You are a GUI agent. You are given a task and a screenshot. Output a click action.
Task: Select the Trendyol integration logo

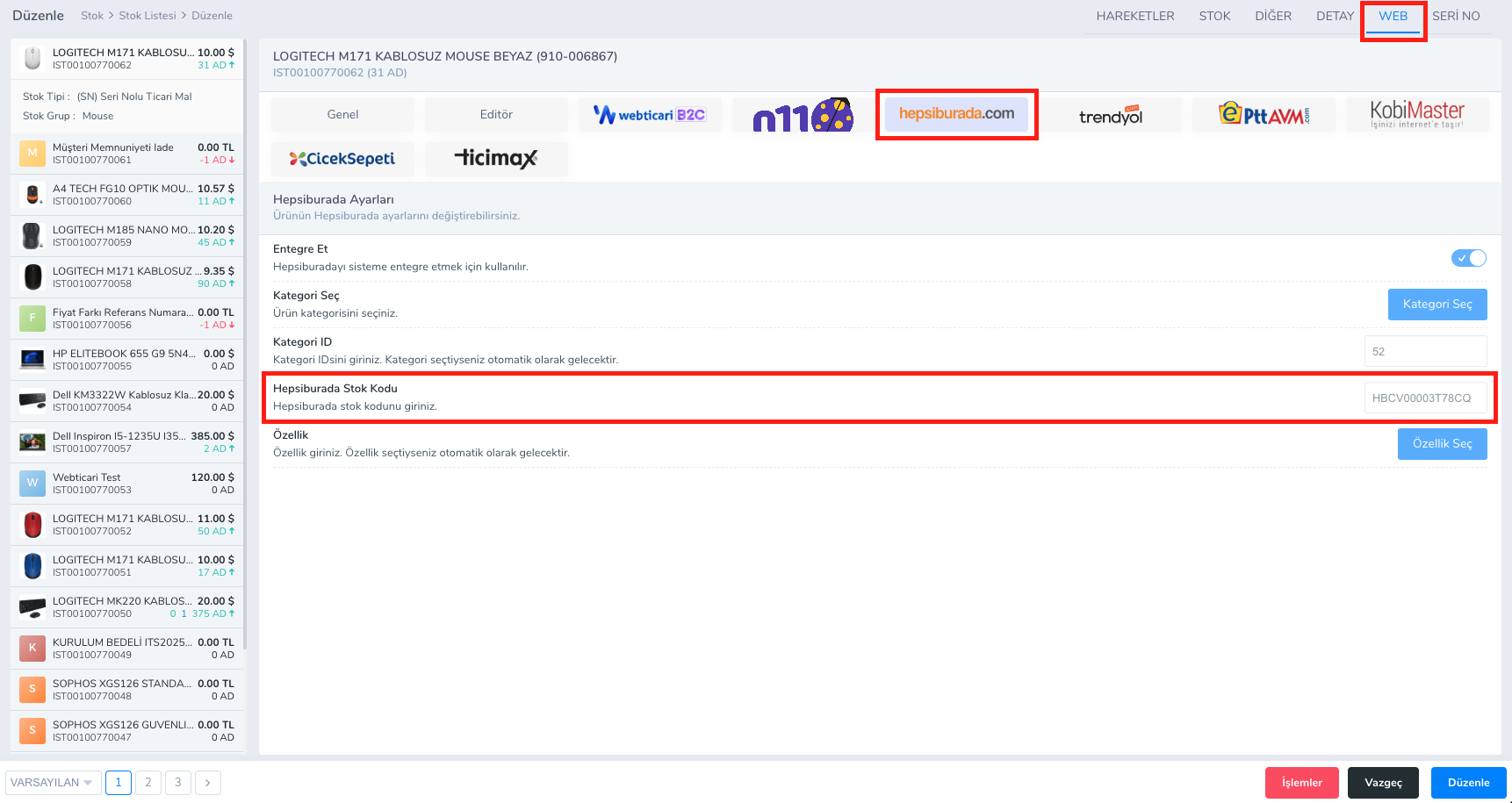(1110, 115)
